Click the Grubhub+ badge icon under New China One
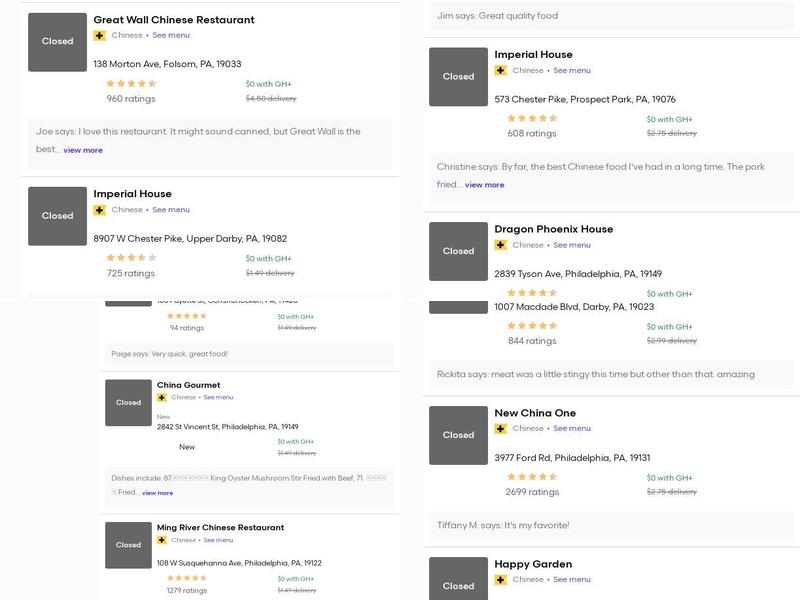Image resolution: width=800 pixels, height=600 pixels. pos(500,428)
